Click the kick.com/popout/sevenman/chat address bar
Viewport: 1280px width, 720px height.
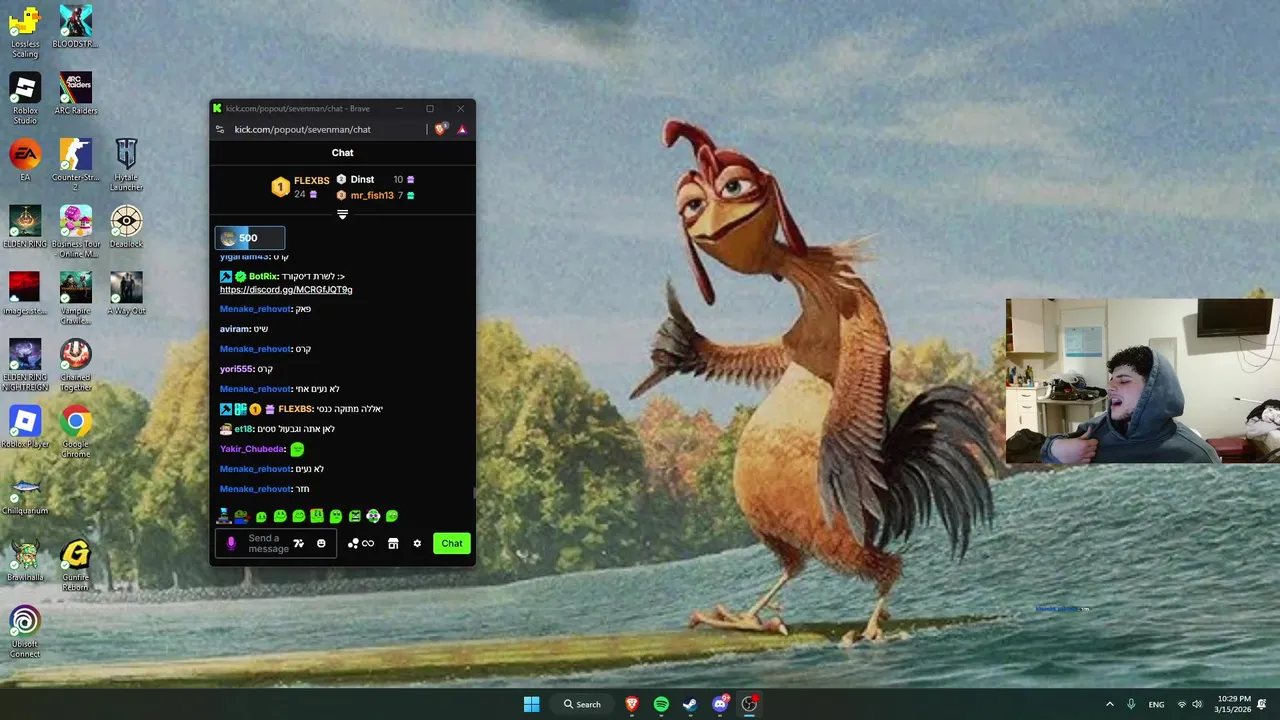tap(302, 129)
